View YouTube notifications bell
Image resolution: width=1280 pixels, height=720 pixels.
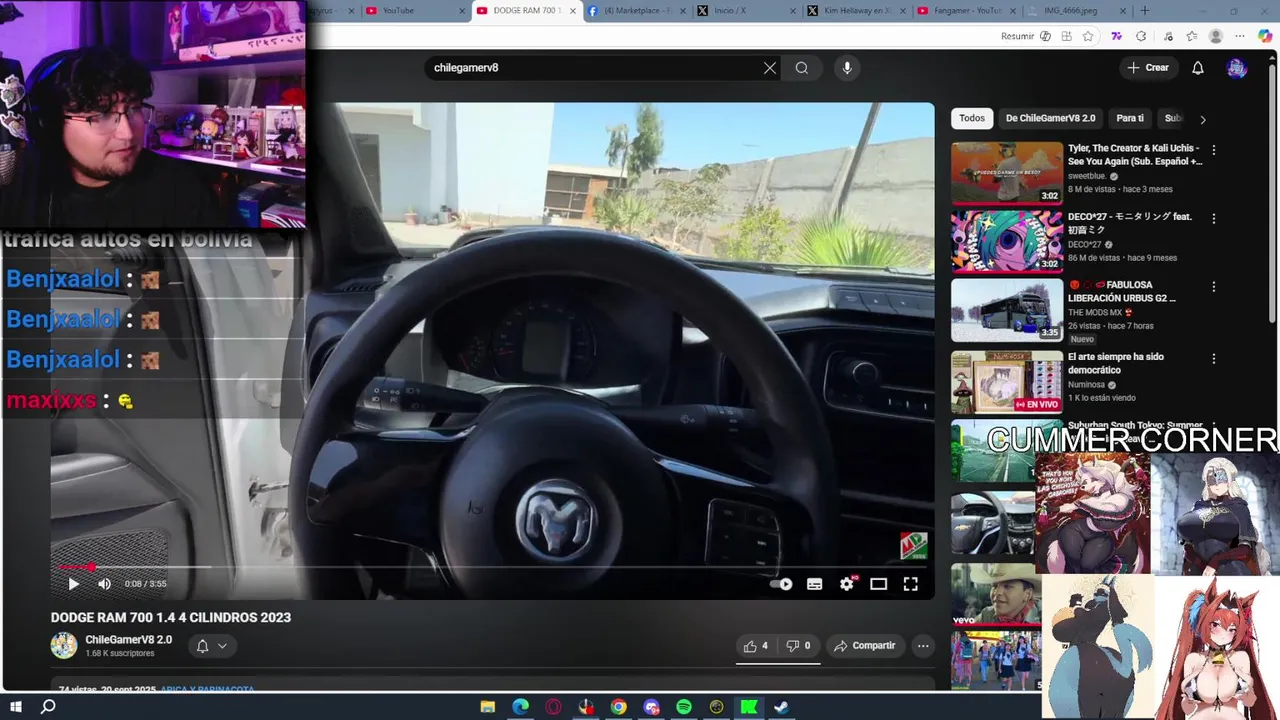pyautogui.click(x=1198, y=68)
